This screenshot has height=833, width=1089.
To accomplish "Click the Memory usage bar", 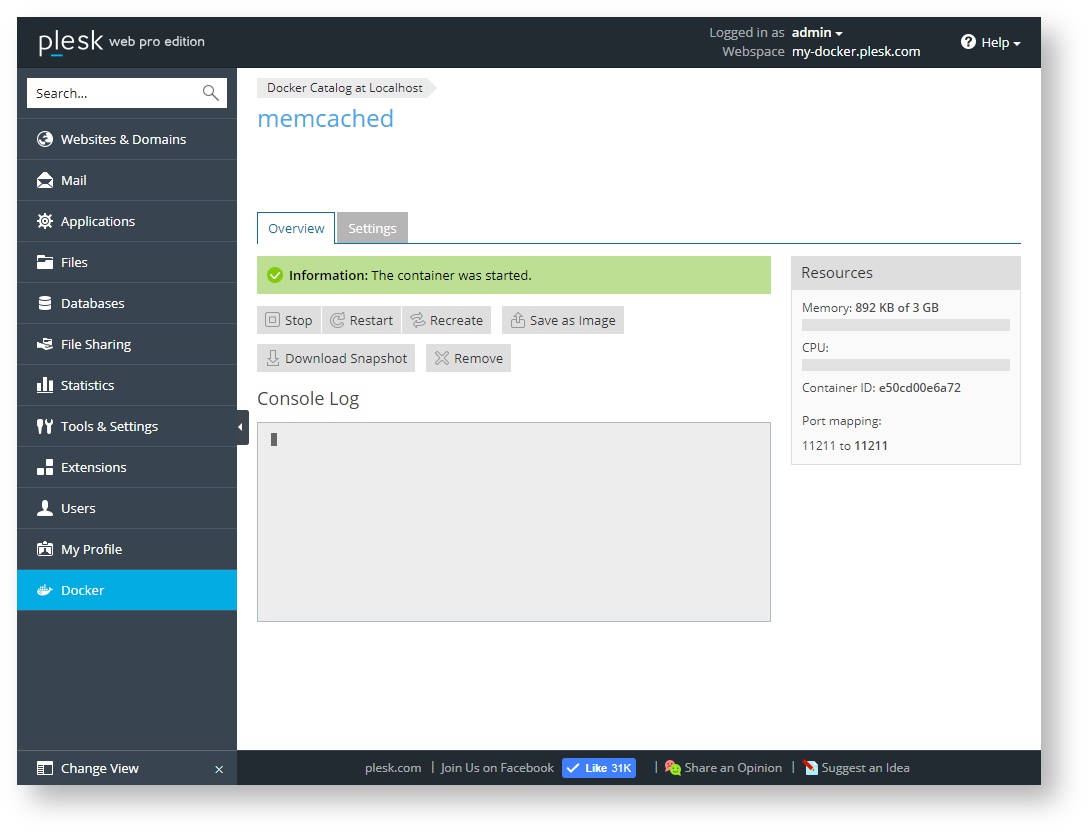I will tap(905, 325).
